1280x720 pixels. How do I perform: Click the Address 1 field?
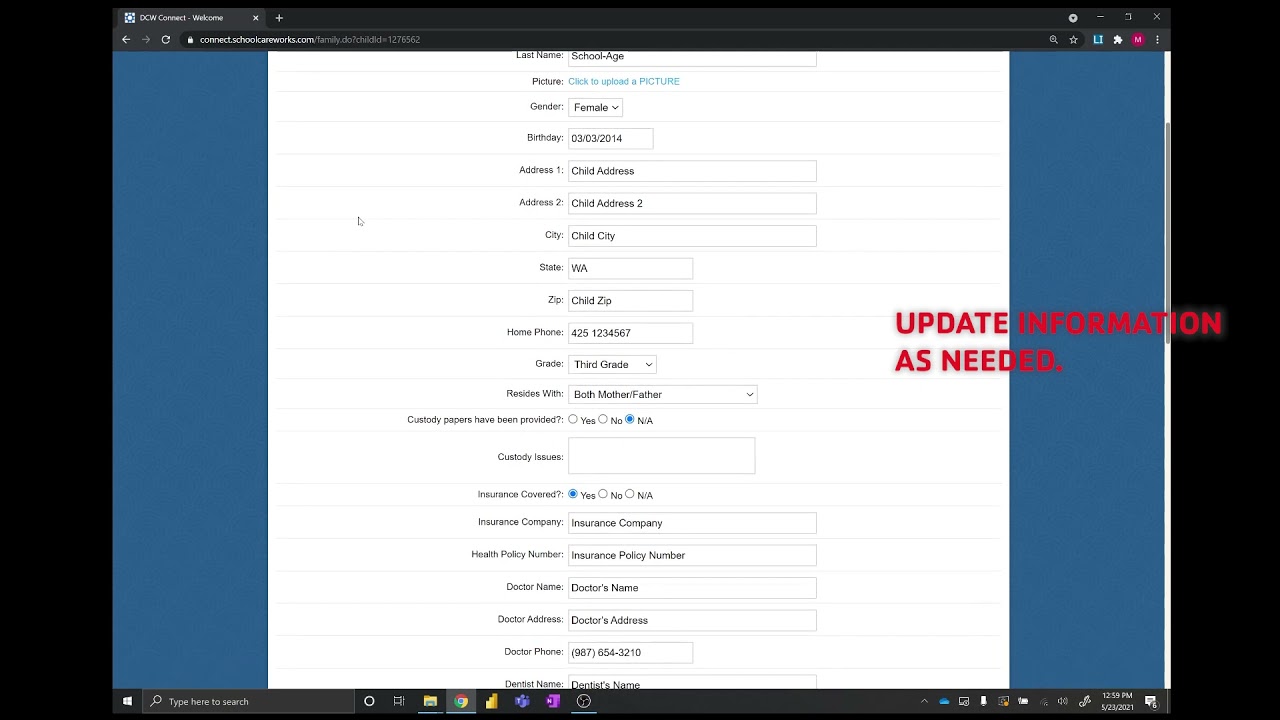(x=692, y=171)
